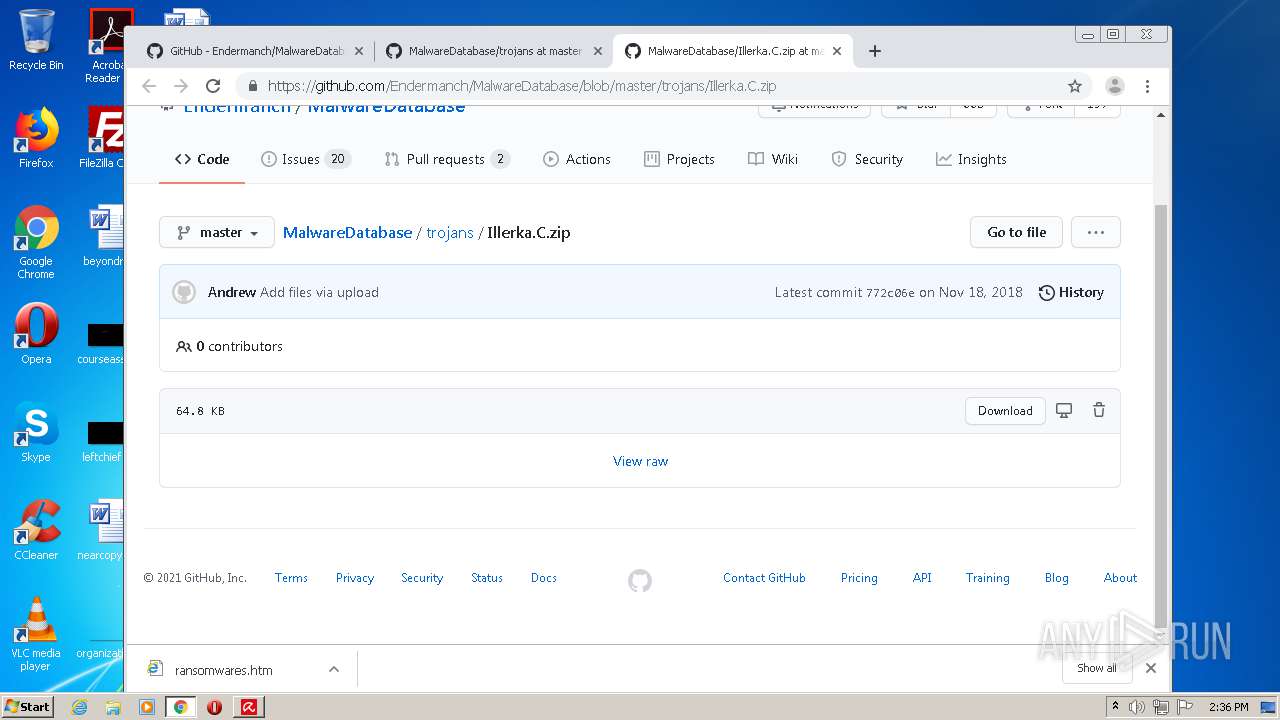Viewport: 1280px width, 720px height.
Task: Open Firefox desktop shortcut
Action: pyautogui.click(x=36, y=138)
